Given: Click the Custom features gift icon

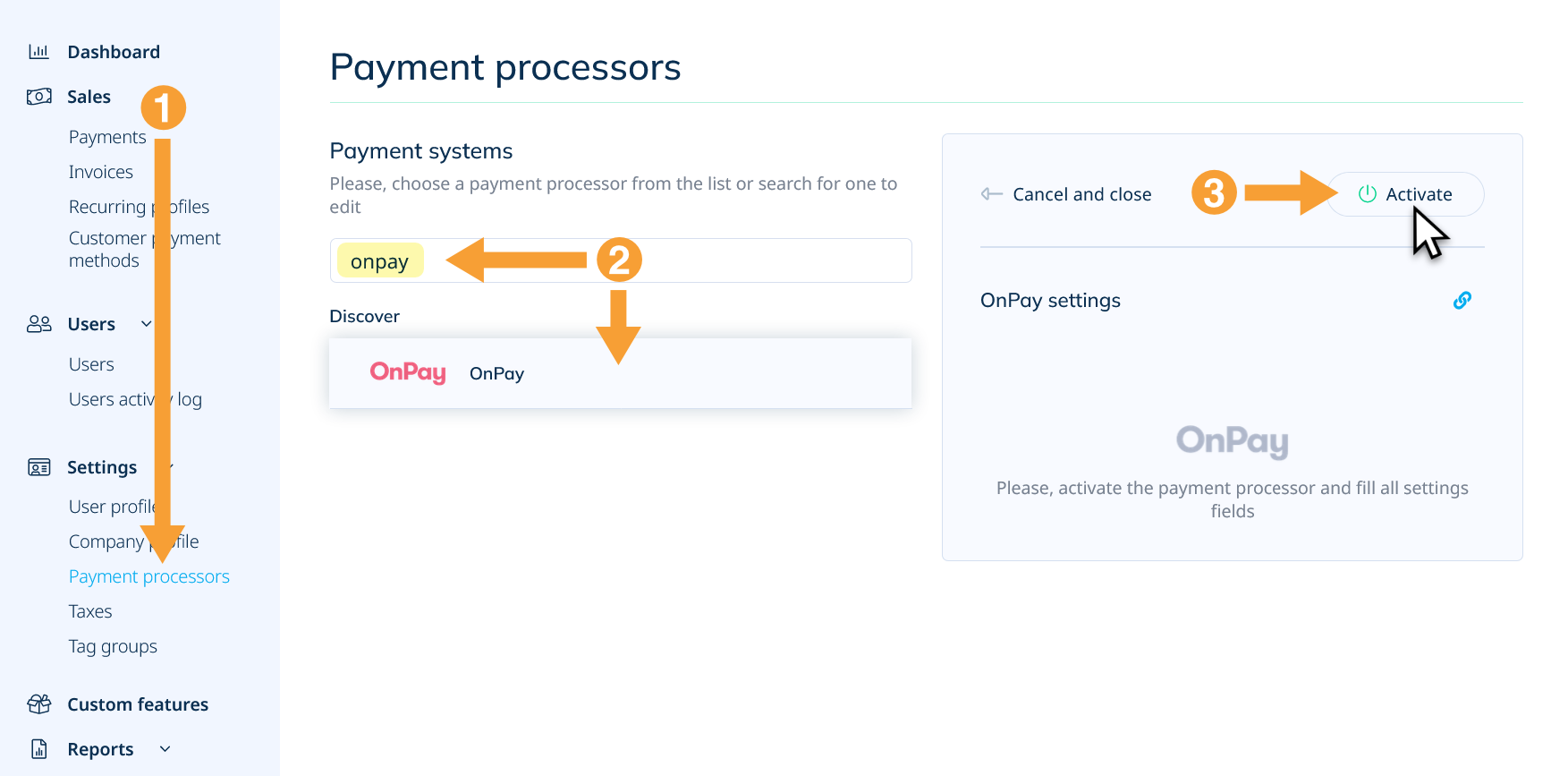Looking at the screenshot, I should (38, 704).
